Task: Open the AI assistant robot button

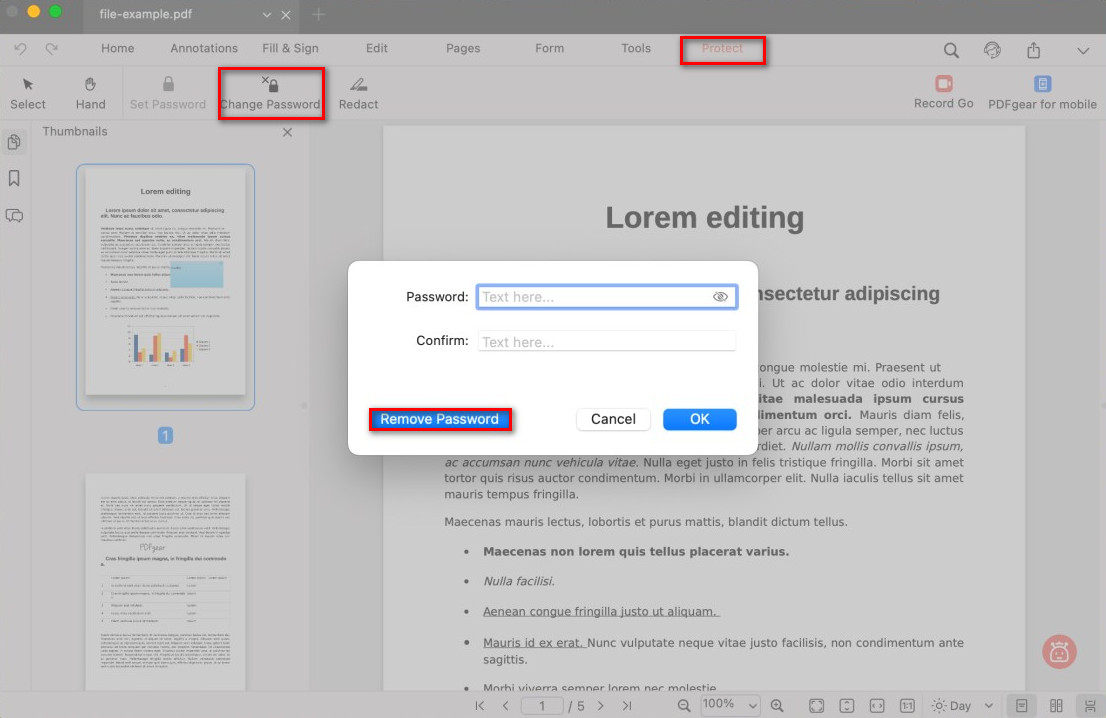Action: [1059, 652]
